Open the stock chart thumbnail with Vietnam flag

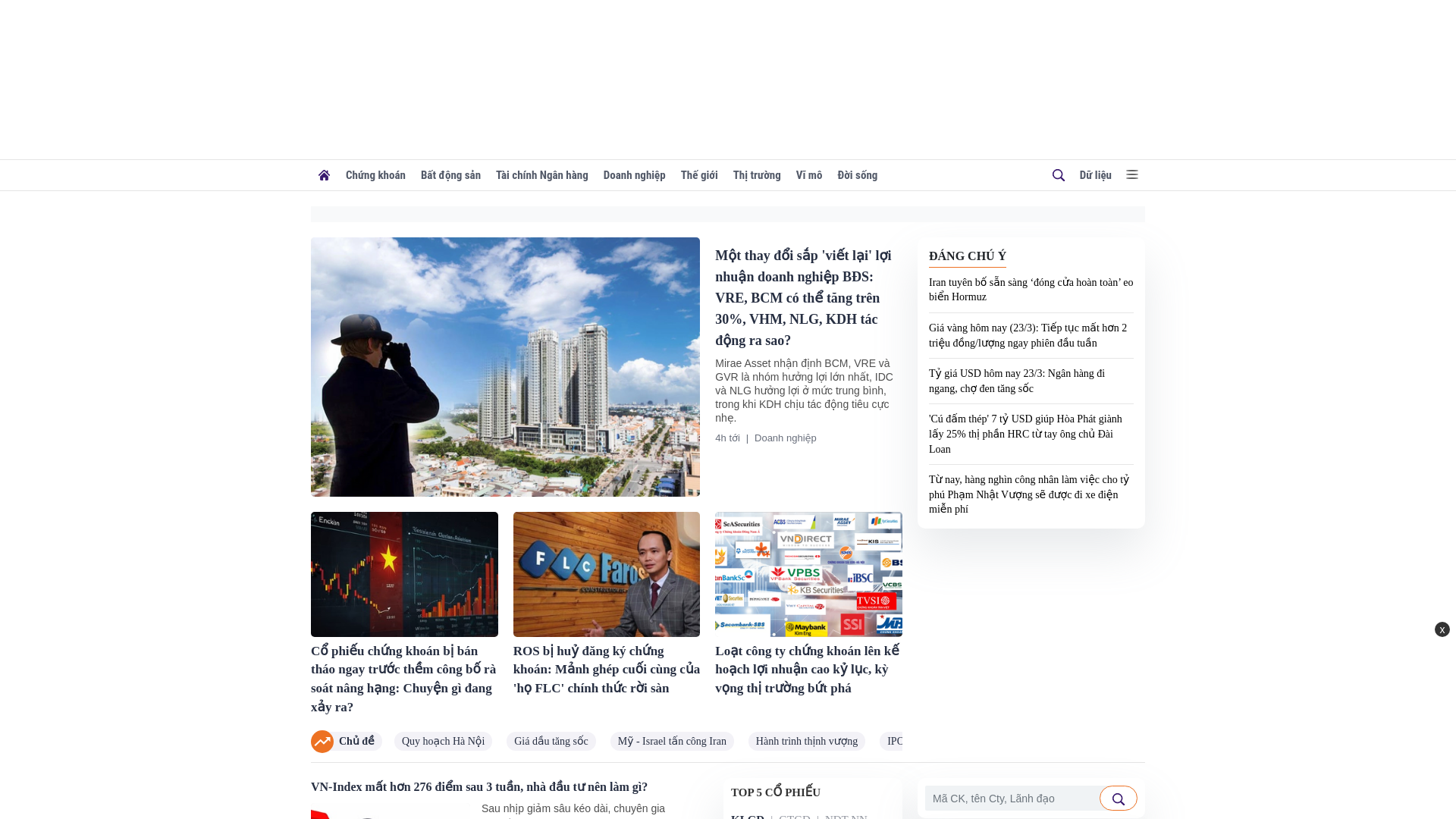404,574
